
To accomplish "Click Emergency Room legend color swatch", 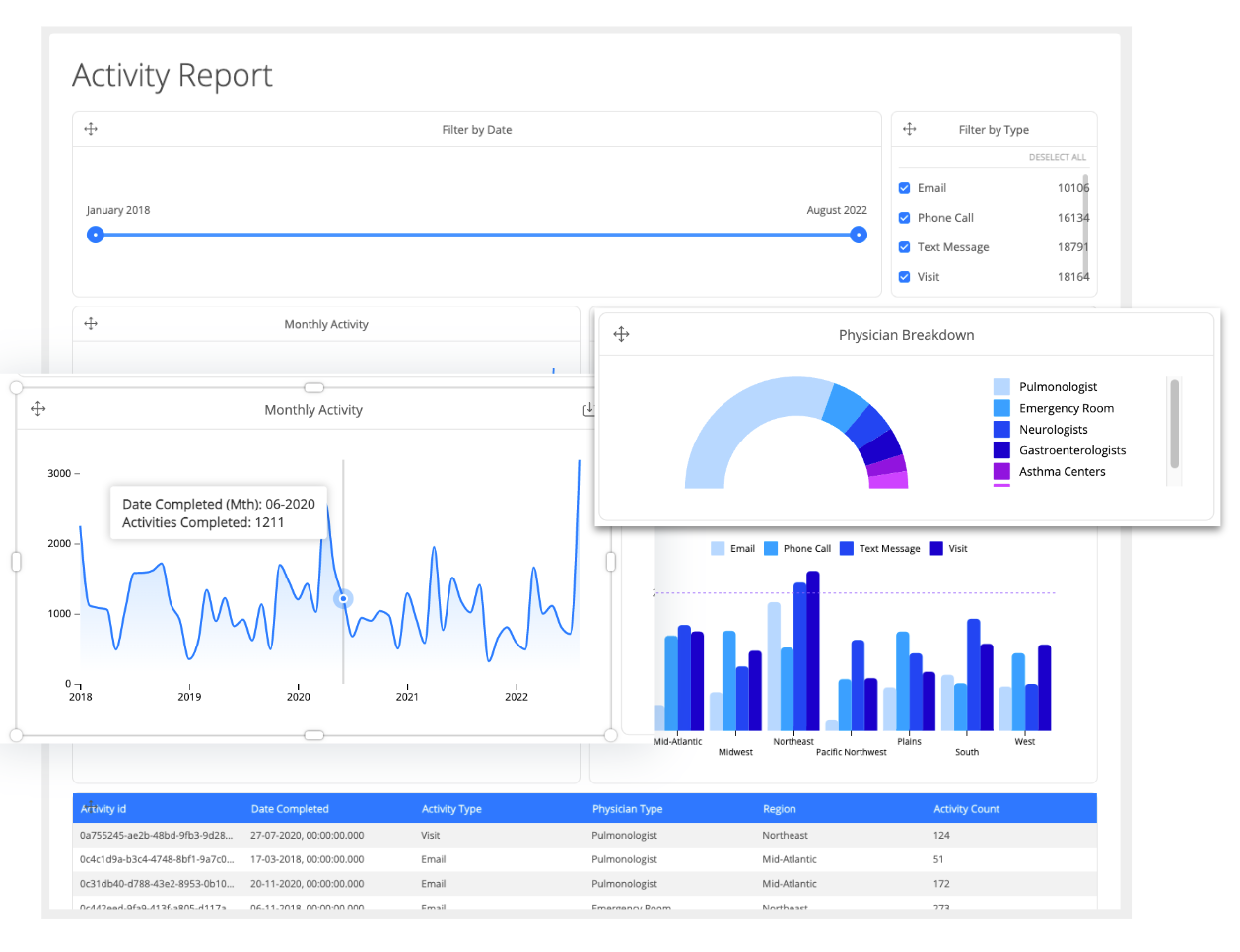I will 1001,408.
